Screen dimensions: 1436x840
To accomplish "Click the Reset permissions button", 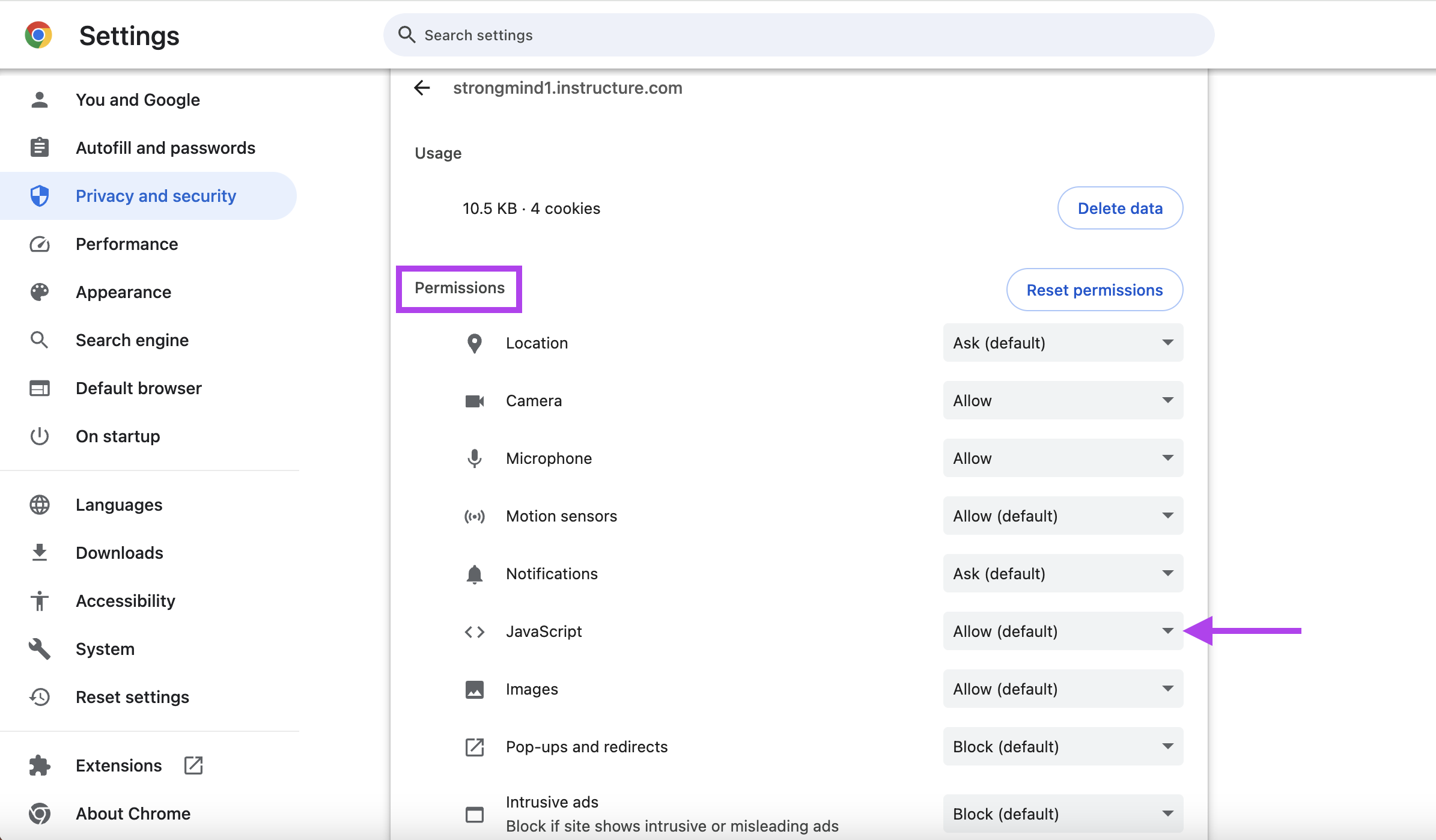I will [x=1094, y=289].
